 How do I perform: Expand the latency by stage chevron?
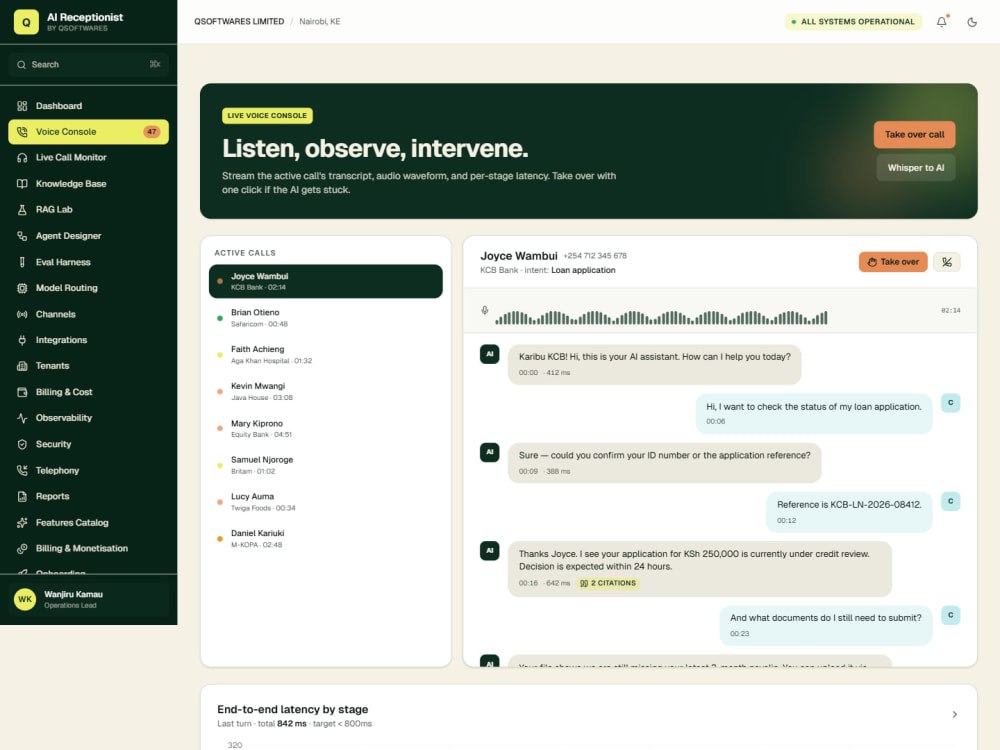954,714
